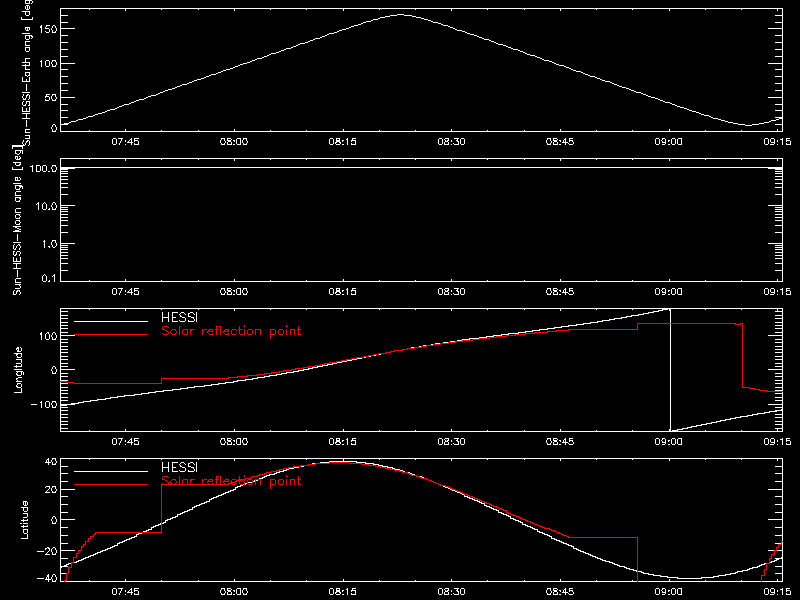Click 08:15 label under Moon angle plot
This screenshot has height=600, width=800.
pyautogui.click(x=342, y=291)
